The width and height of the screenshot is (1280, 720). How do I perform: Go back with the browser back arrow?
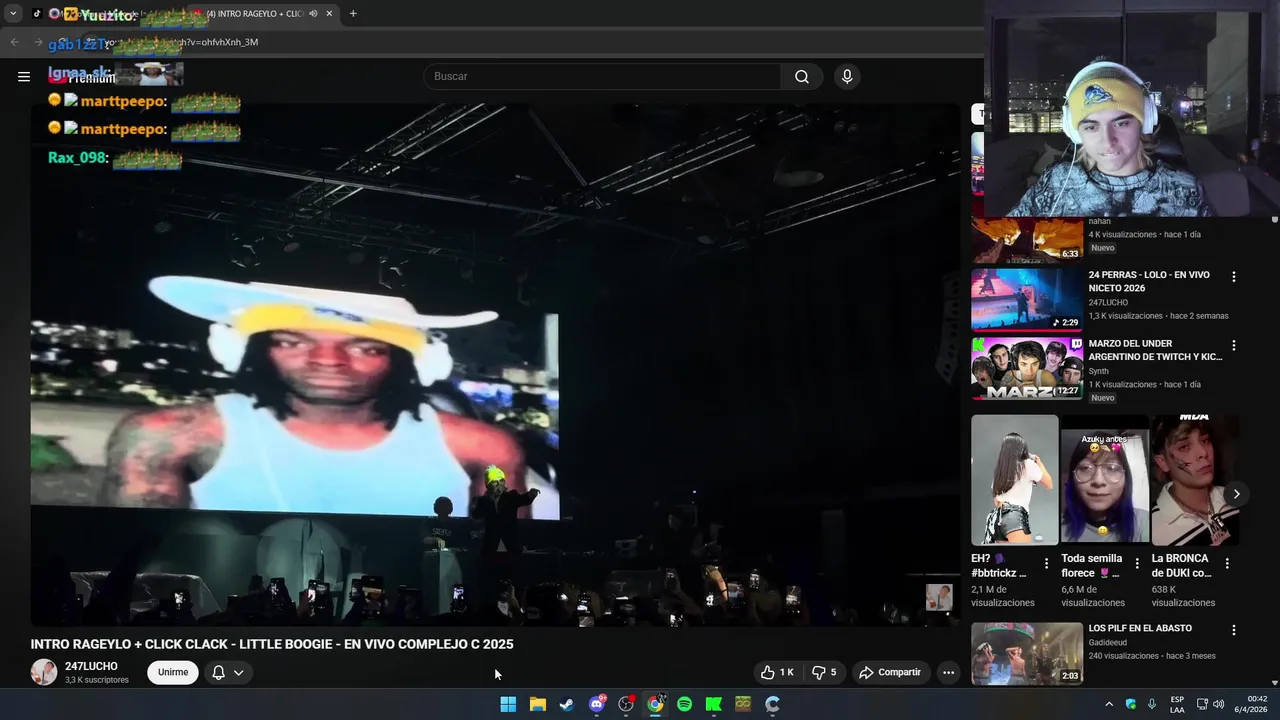[14, 42]
